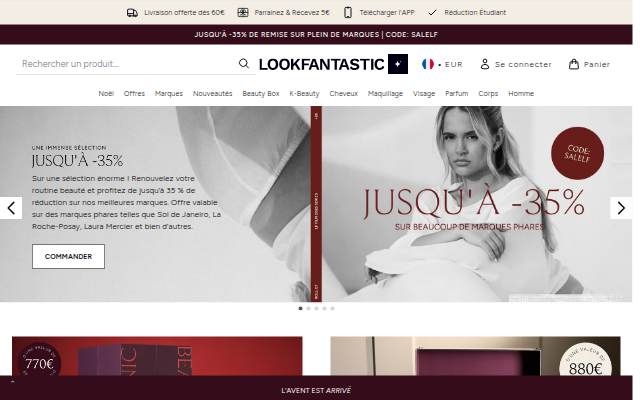Click the COMMANDER button
Image resolution: width=640 pixels, height=400 pixels.
click(68, 256)
